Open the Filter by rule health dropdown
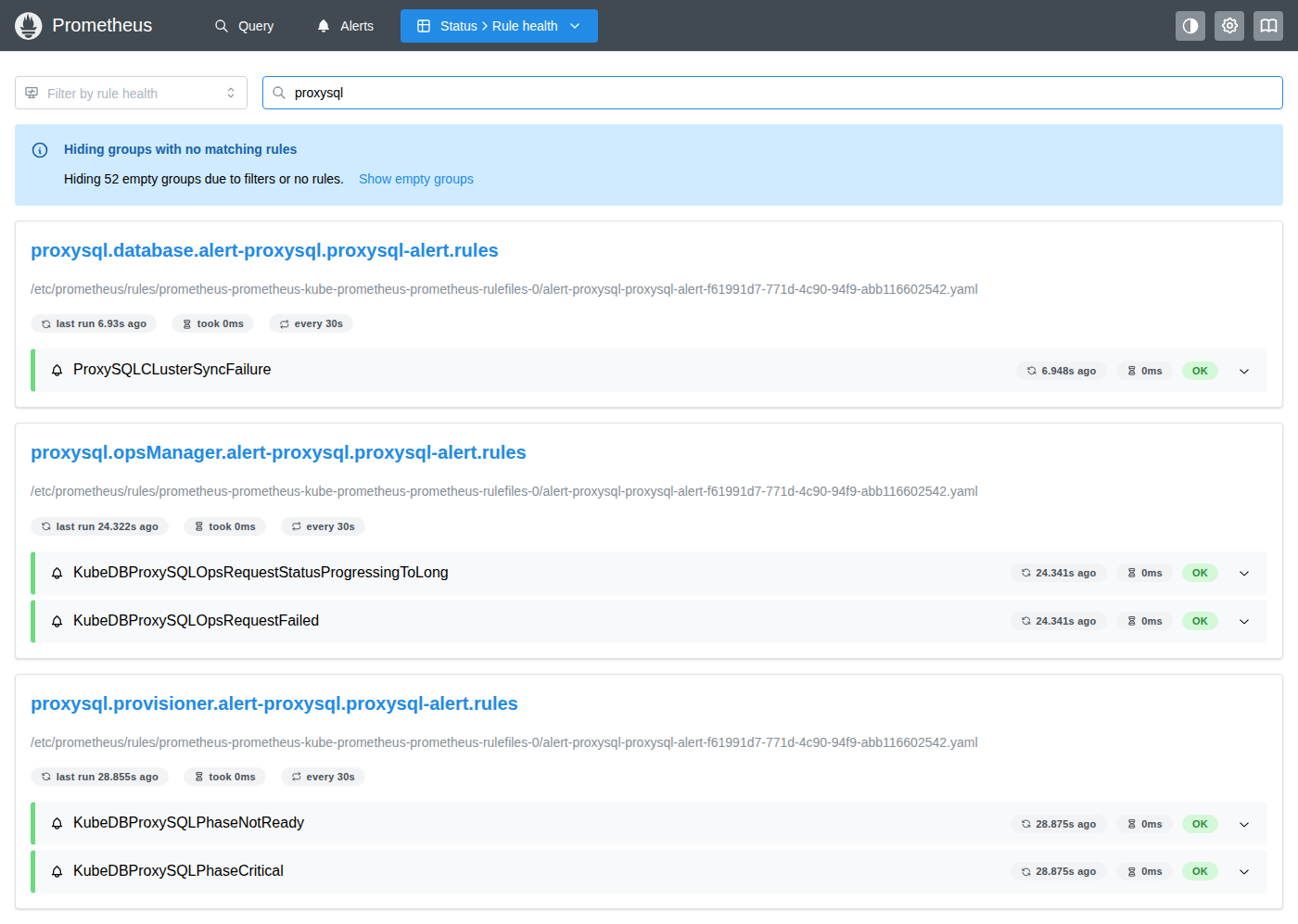 (x=131, y=93)
